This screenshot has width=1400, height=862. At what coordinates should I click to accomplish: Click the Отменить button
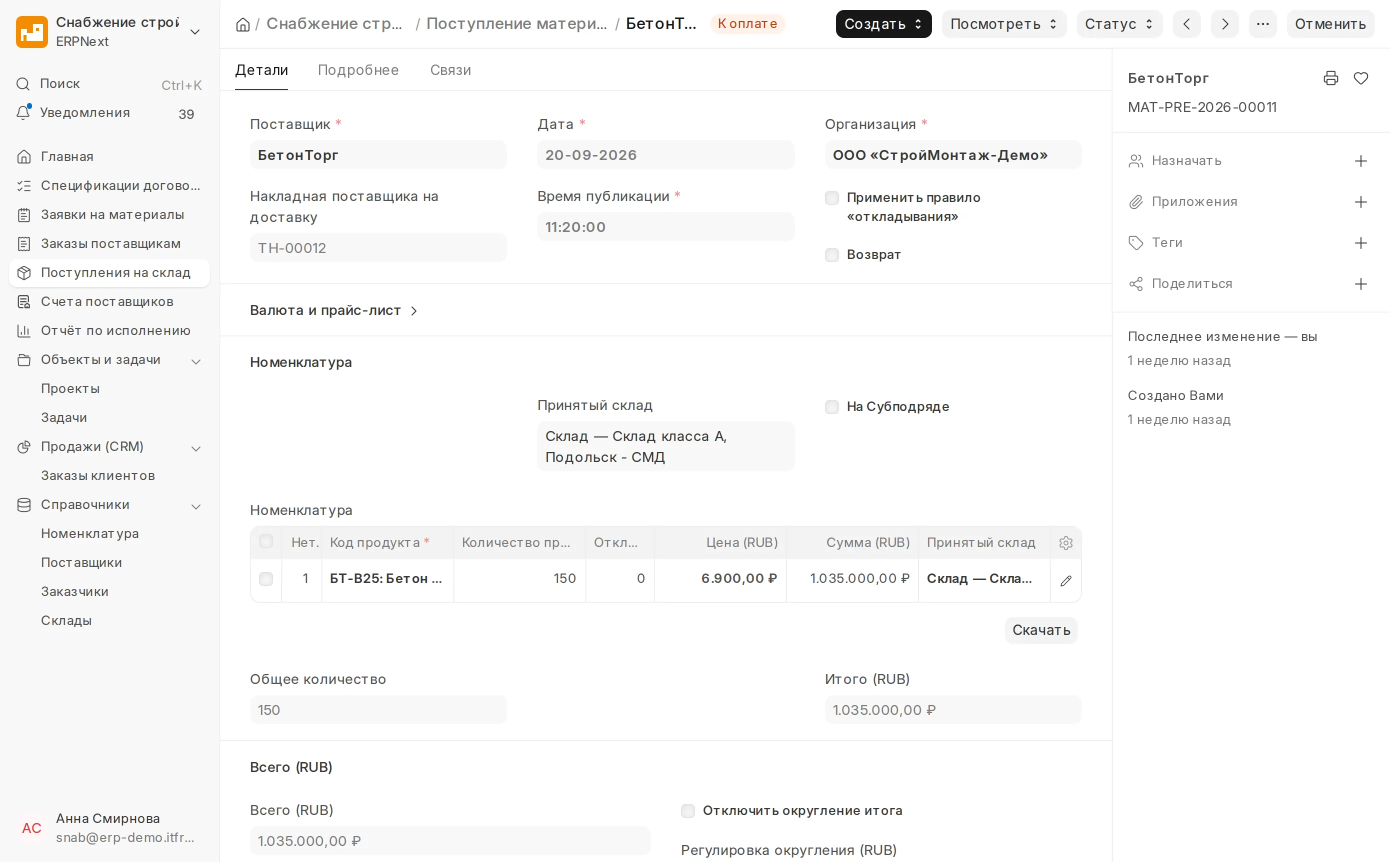pyautogui.click(x=1330, y=24)
